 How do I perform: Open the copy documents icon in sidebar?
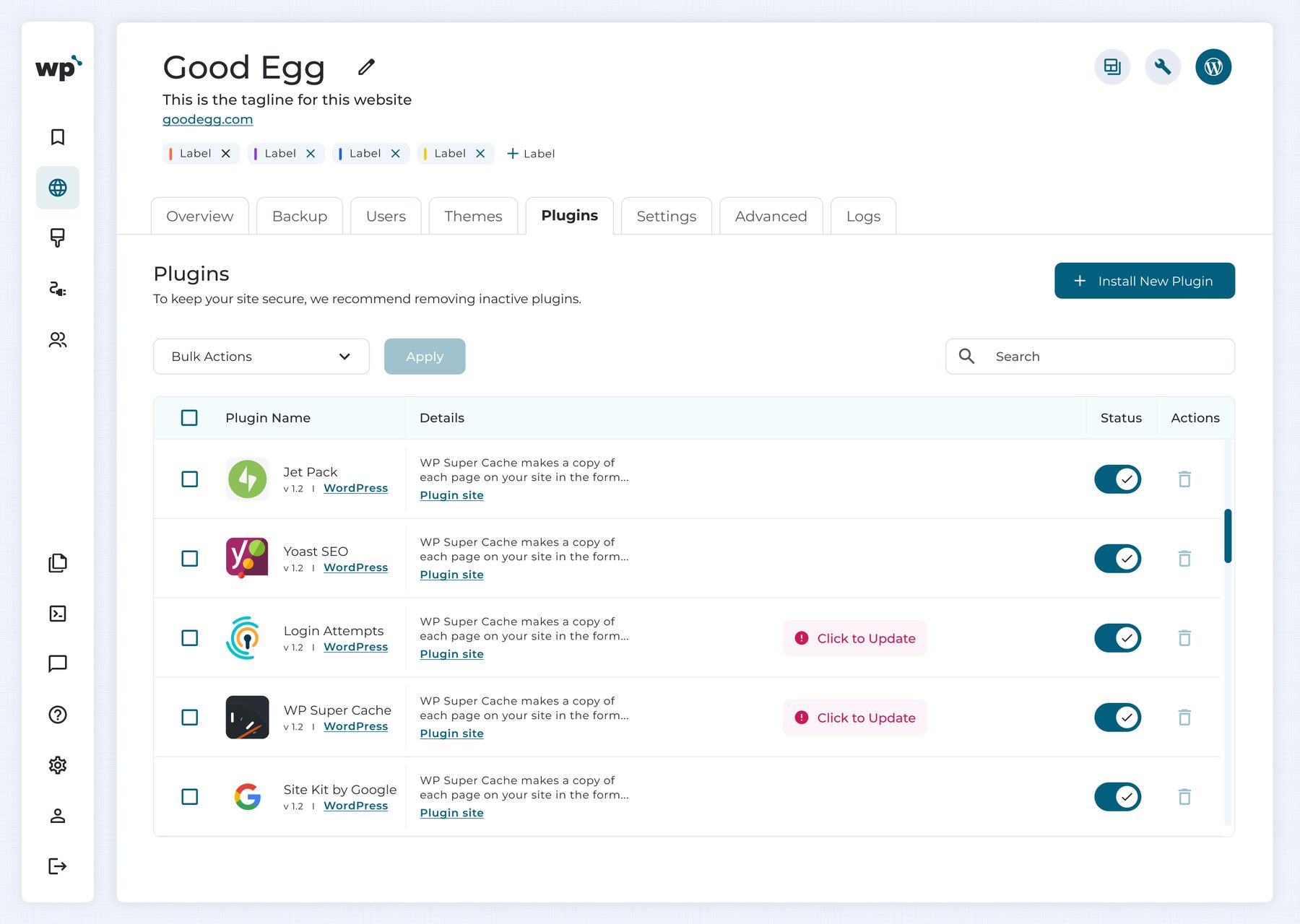(58, 563)
